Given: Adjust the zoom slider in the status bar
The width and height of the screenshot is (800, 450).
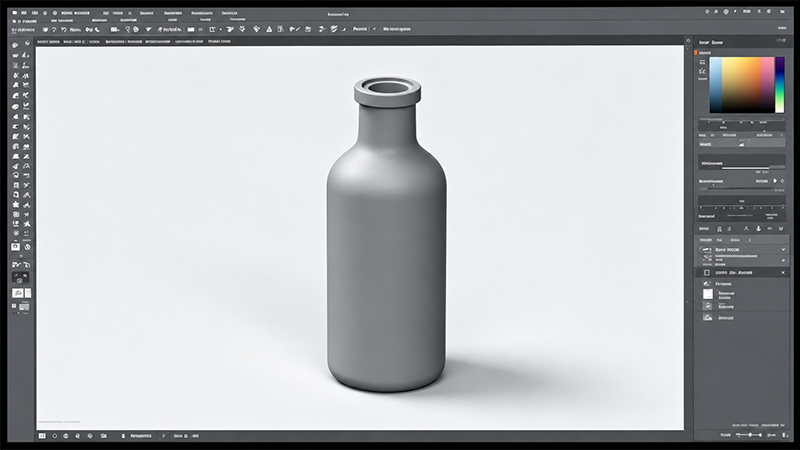Looking at the screenshot, I should (x=748, y=435).
